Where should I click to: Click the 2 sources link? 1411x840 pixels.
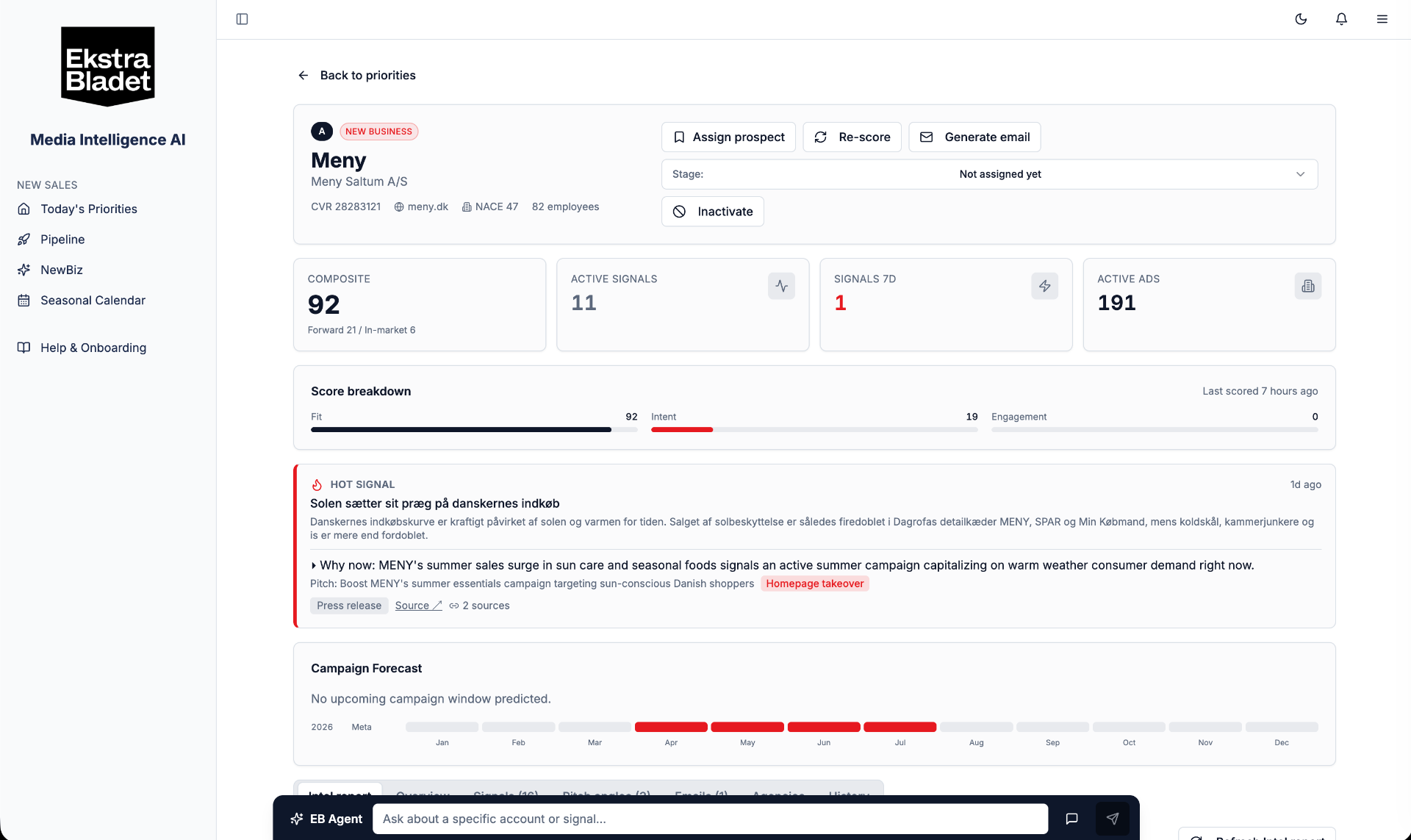(x=486, y=606)
